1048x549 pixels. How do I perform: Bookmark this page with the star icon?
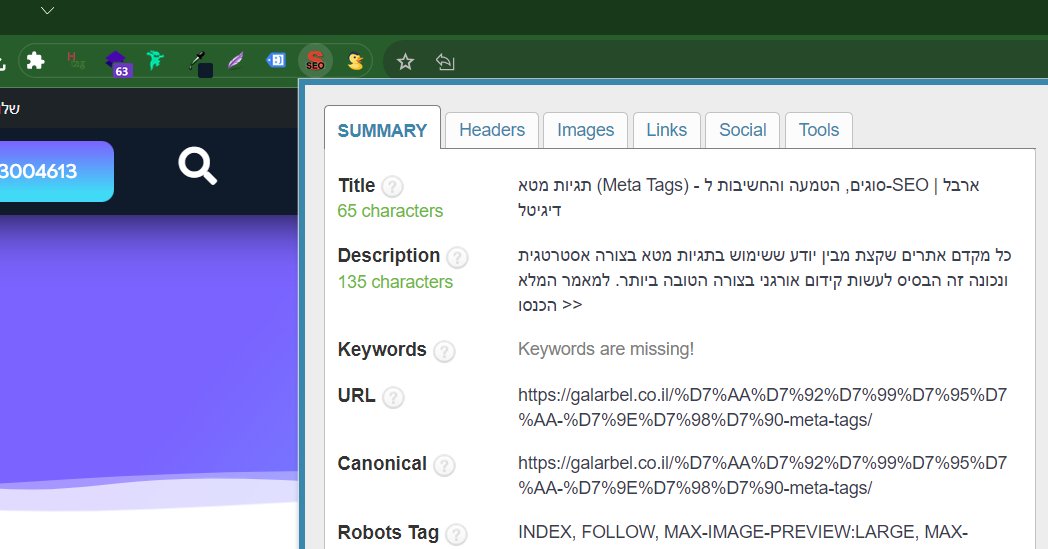tap(405, 62)
